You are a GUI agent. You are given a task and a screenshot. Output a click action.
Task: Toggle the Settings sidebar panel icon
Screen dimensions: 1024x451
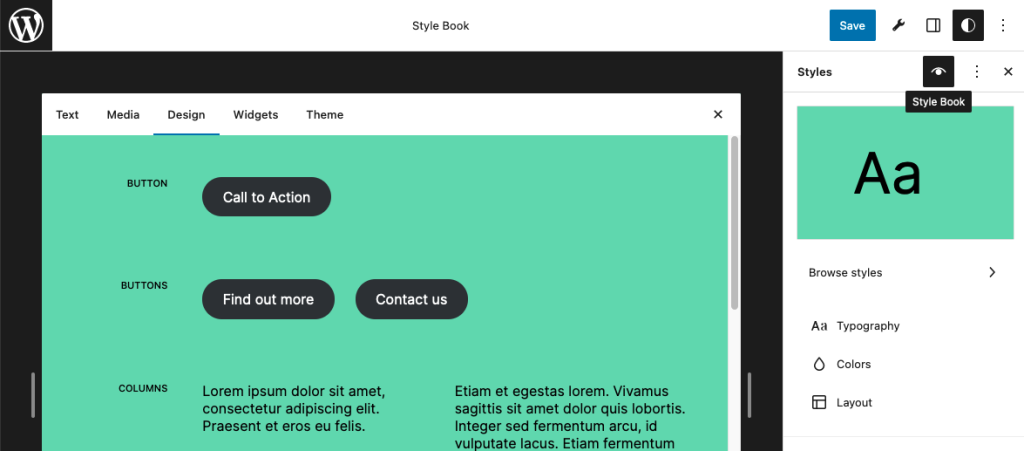click(933, 25)
